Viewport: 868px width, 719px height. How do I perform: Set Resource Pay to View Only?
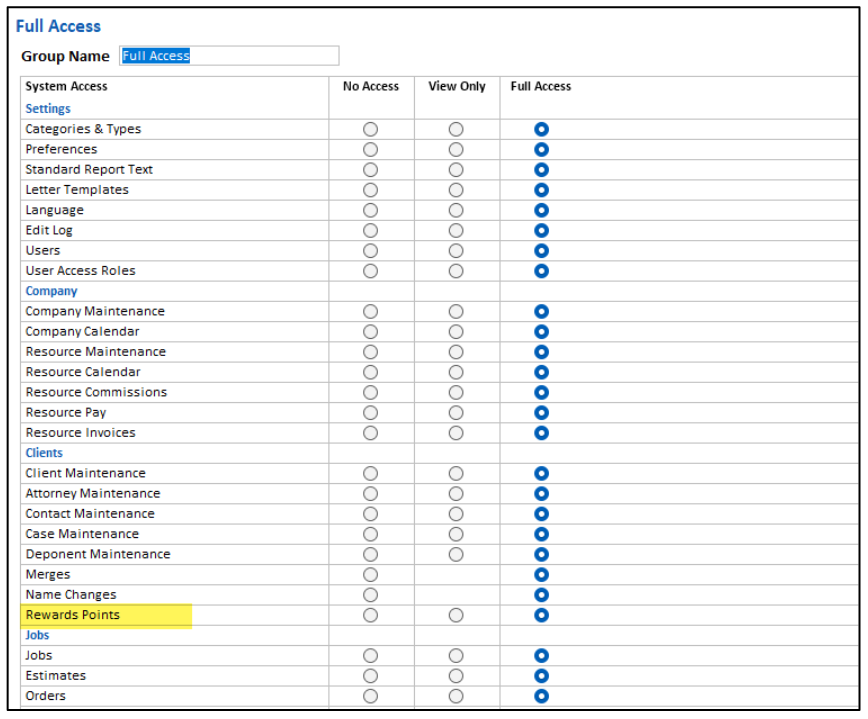[456, 413]
